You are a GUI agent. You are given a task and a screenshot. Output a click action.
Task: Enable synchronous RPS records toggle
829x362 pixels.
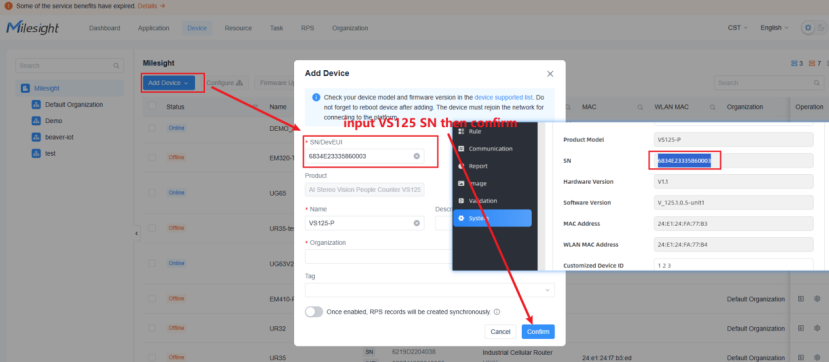tap(314, 312)
